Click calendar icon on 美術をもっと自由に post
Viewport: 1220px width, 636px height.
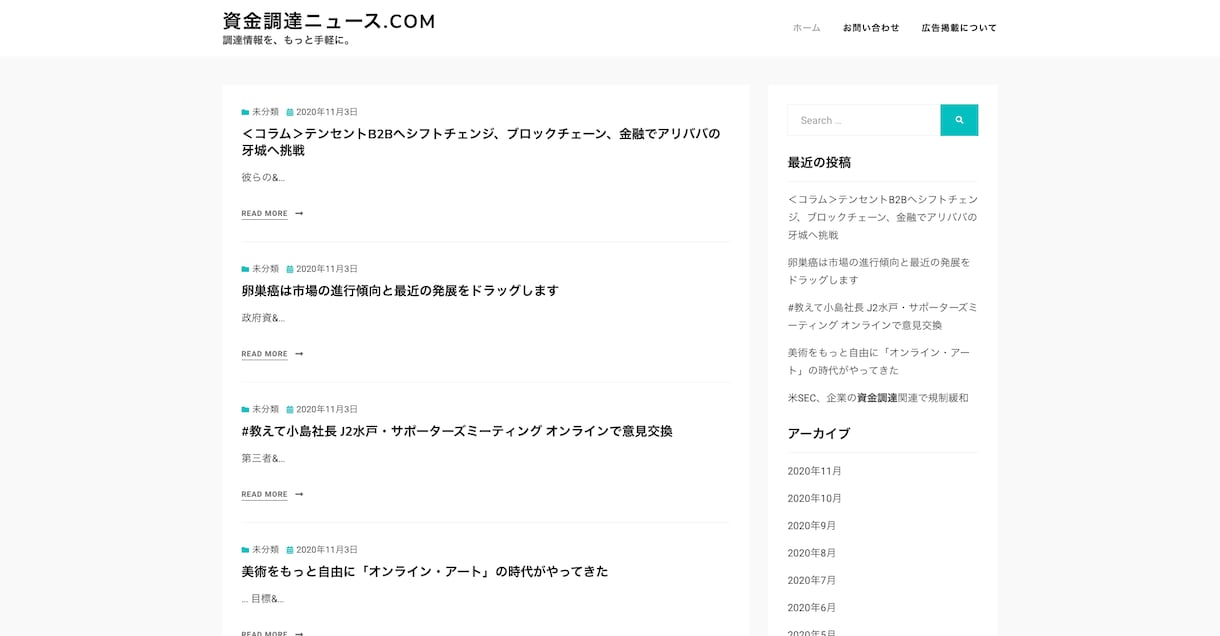tap(290, 550)
